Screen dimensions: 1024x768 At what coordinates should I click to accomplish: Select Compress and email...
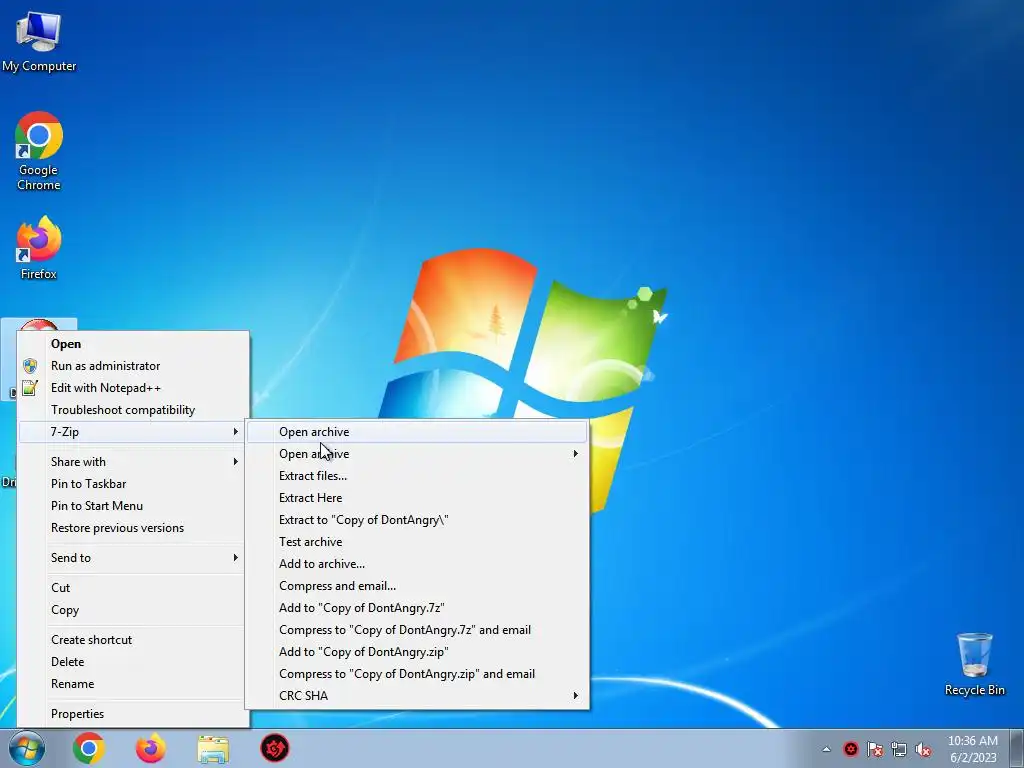pos(417,586)
